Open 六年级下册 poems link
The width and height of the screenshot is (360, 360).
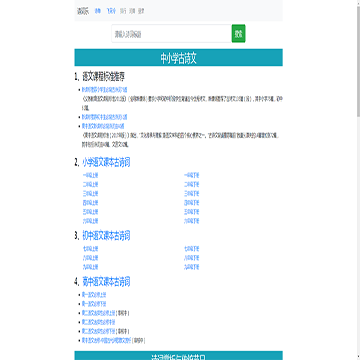[192, 221]
